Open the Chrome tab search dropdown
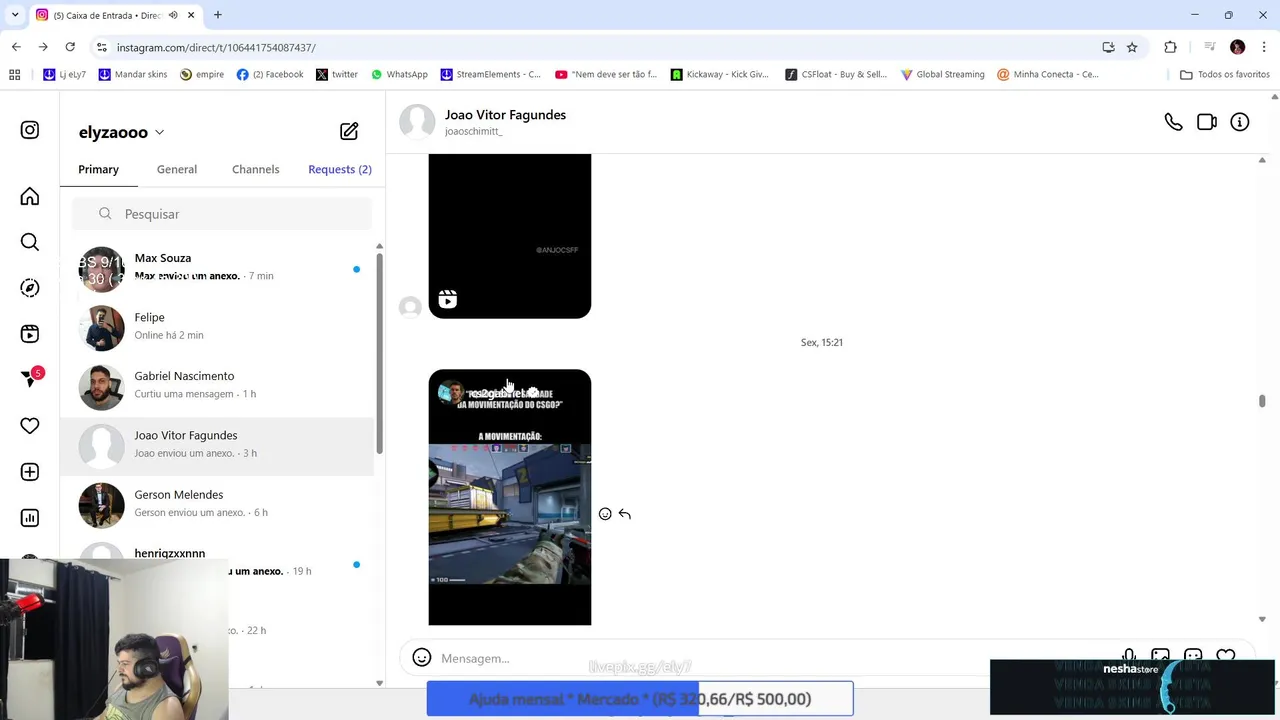 click(x=14, y=15)
